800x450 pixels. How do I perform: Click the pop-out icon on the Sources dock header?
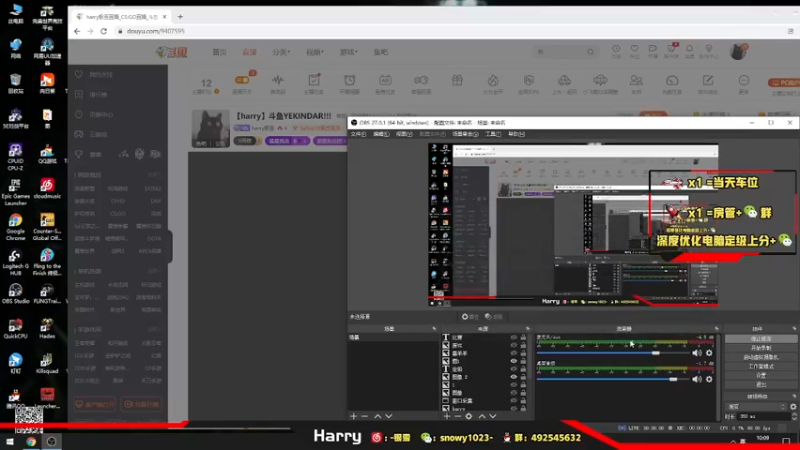click(x=528, y=329)
